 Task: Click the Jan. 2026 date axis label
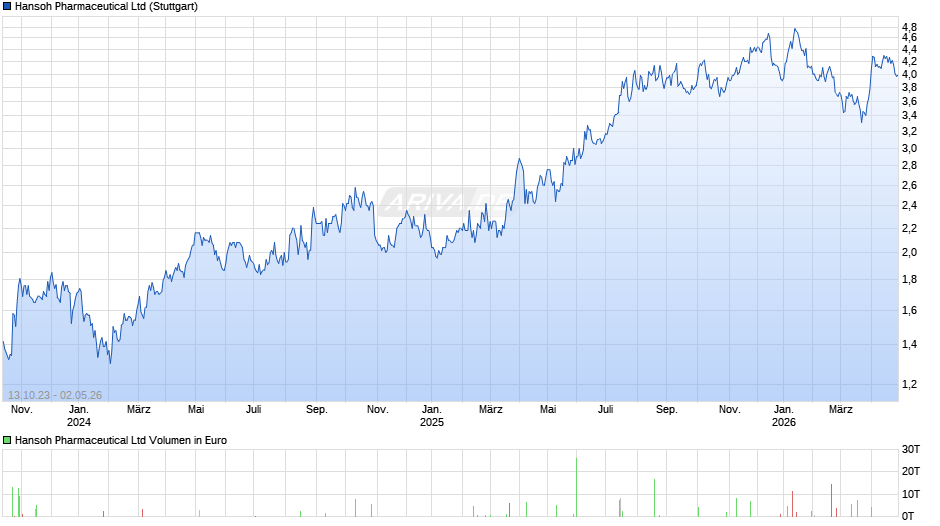click(x=784, y=416)
